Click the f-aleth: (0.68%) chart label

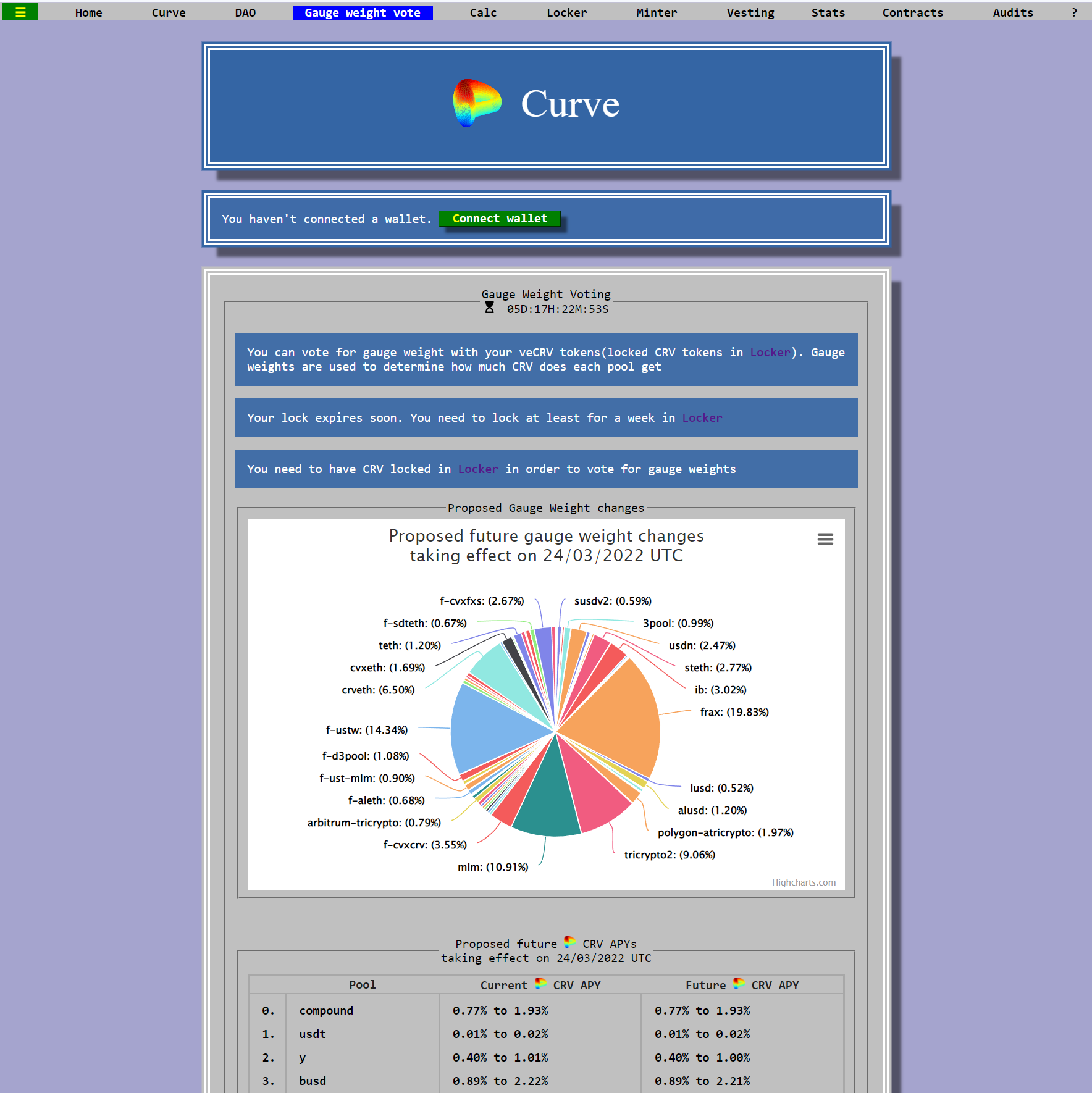386,800
